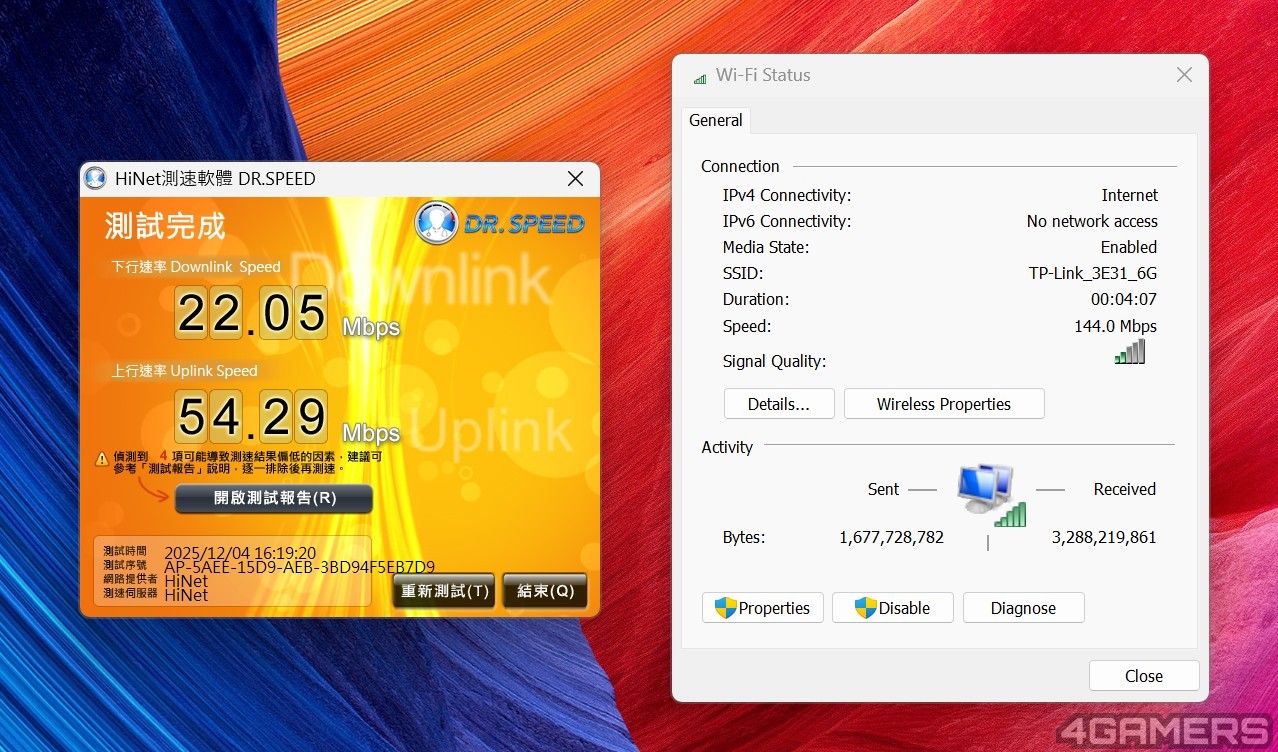Click the DR.SPEED app icon in title bar
Screen dimensions: 1278x752
coord(95,179)
